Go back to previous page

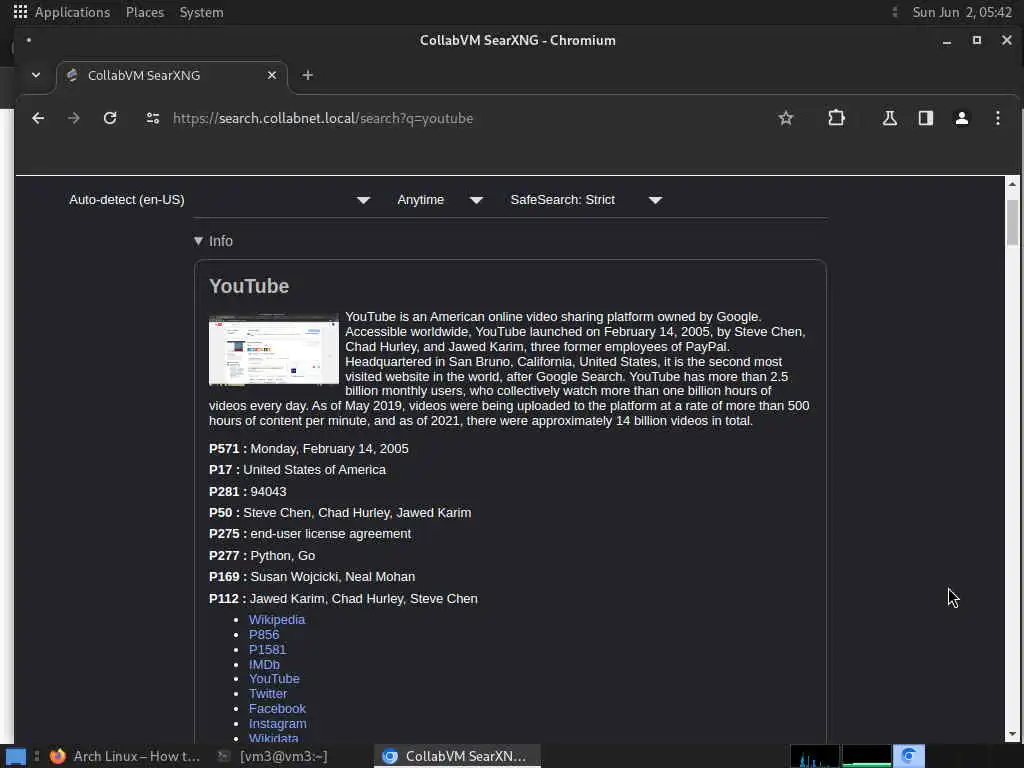pyautogui.click(x=38, y=118)
